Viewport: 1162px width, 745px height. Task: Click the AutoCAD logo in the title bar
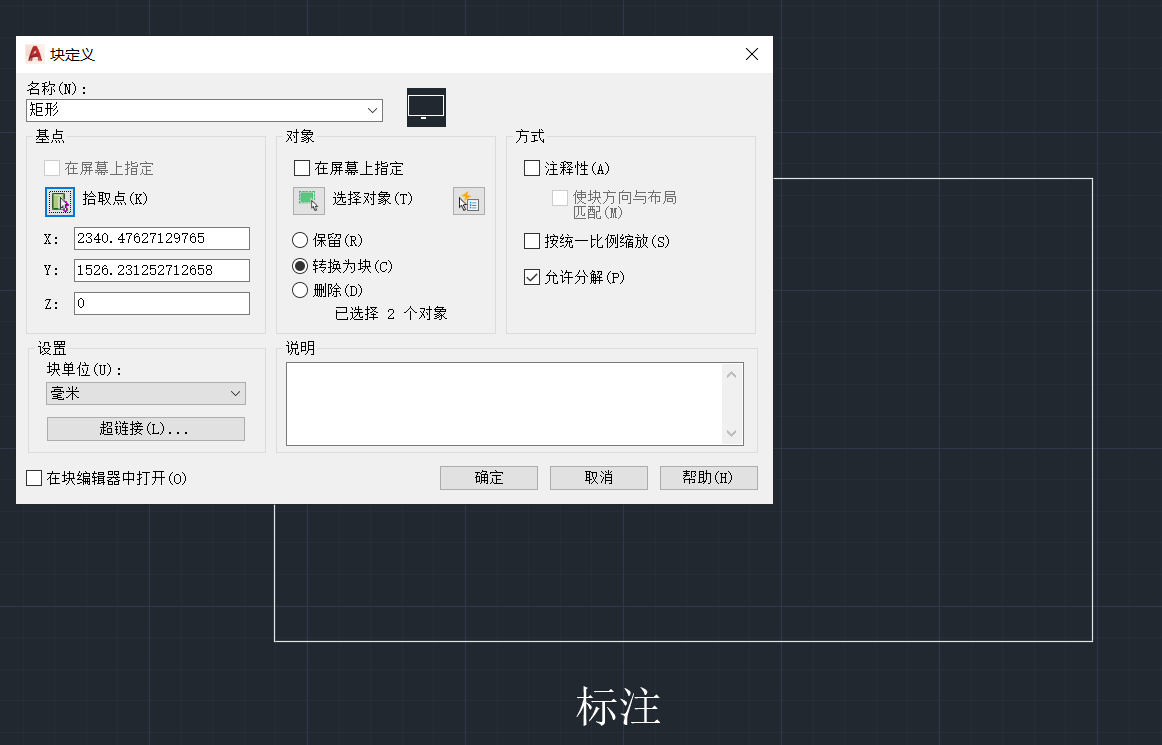tap(33, 54)
